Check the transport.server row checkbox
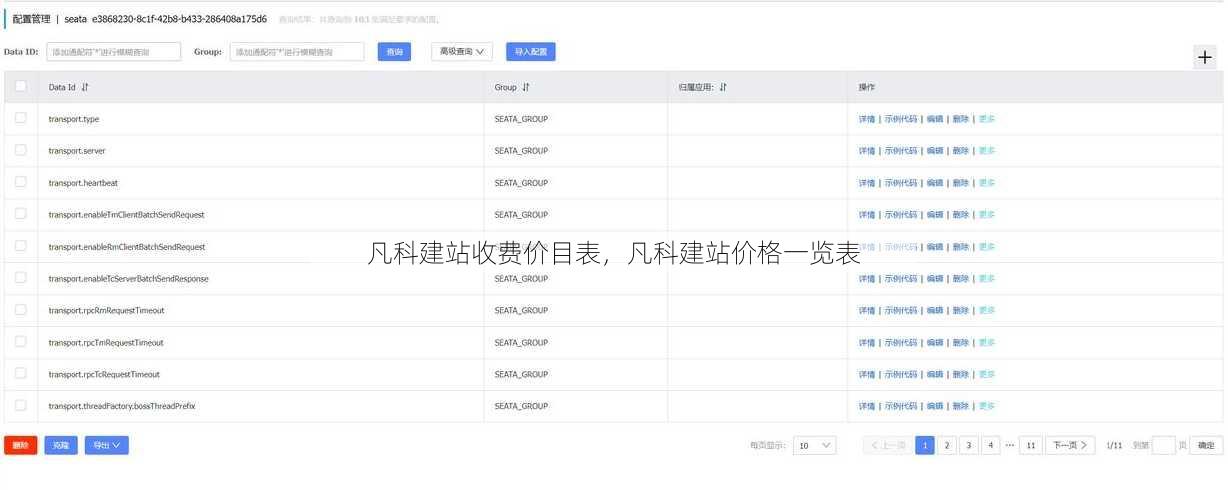This screenshot has height=490, width=1228. pos(20,150)
